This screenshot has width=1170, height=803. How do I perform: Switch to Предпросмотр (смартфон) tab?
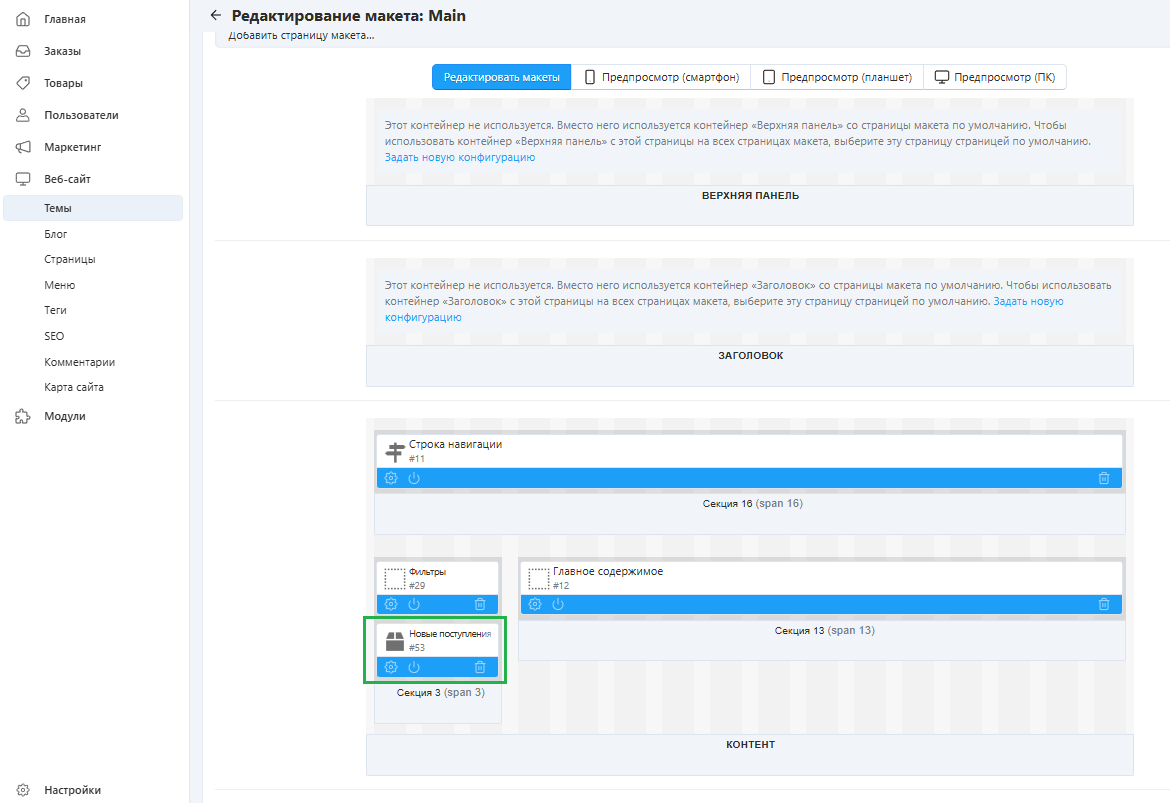[661, 78]
